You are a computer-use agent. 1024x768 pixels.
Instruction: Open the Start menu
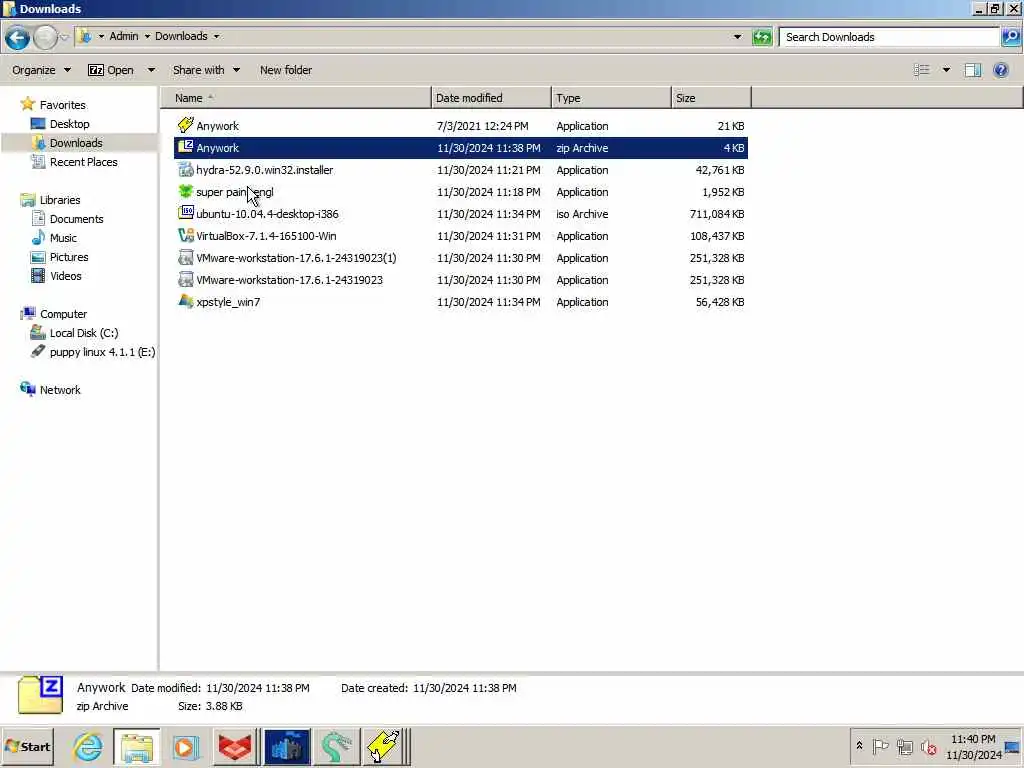click(27, 746)
